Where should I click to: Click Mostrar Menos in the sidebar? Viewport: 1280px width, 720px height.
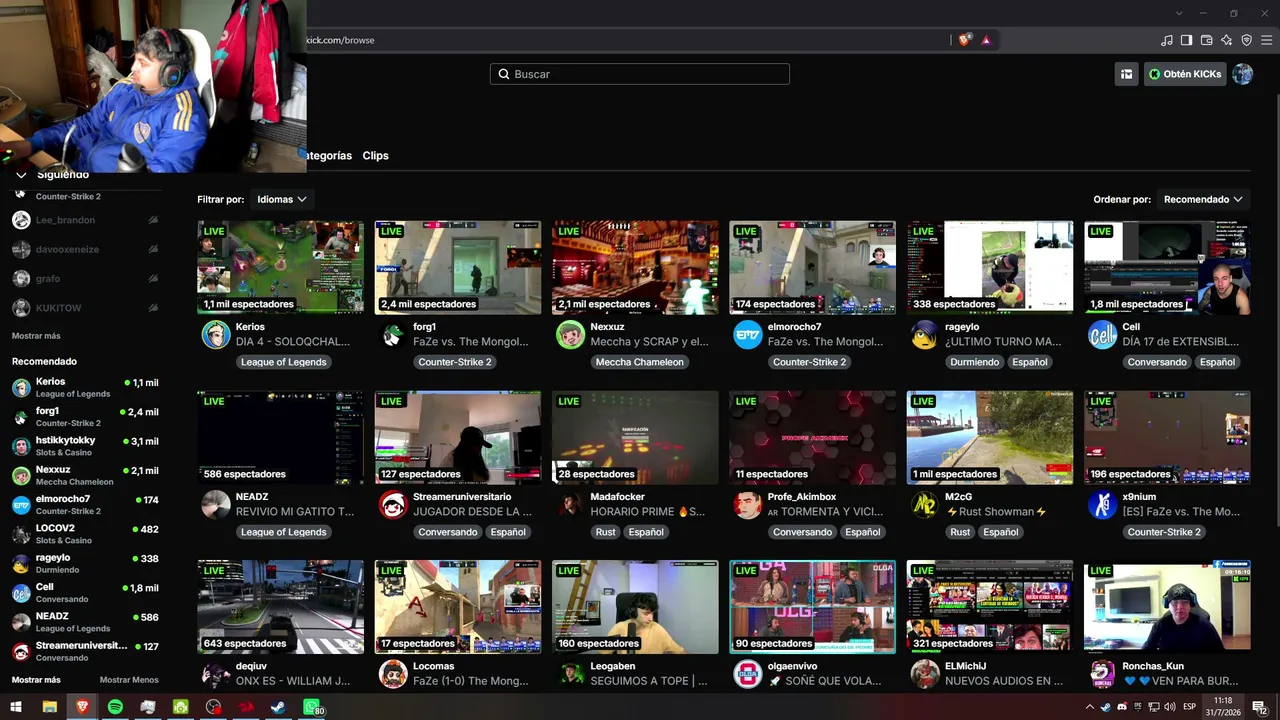129,680
